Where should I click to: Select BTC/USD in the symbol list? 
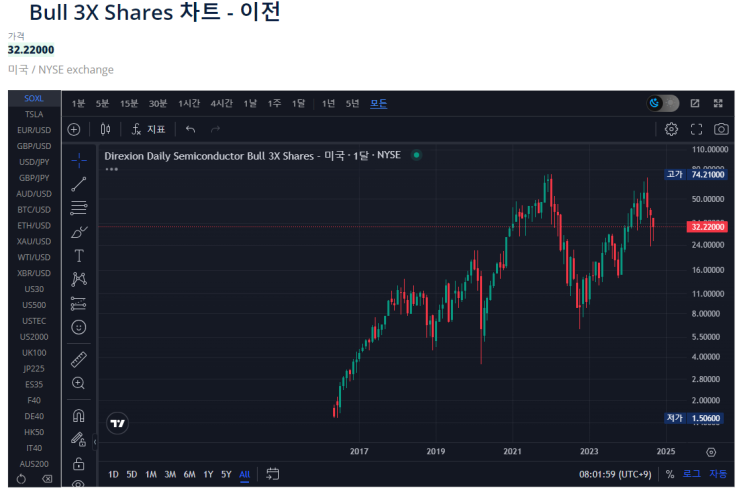tap(34, 210)
